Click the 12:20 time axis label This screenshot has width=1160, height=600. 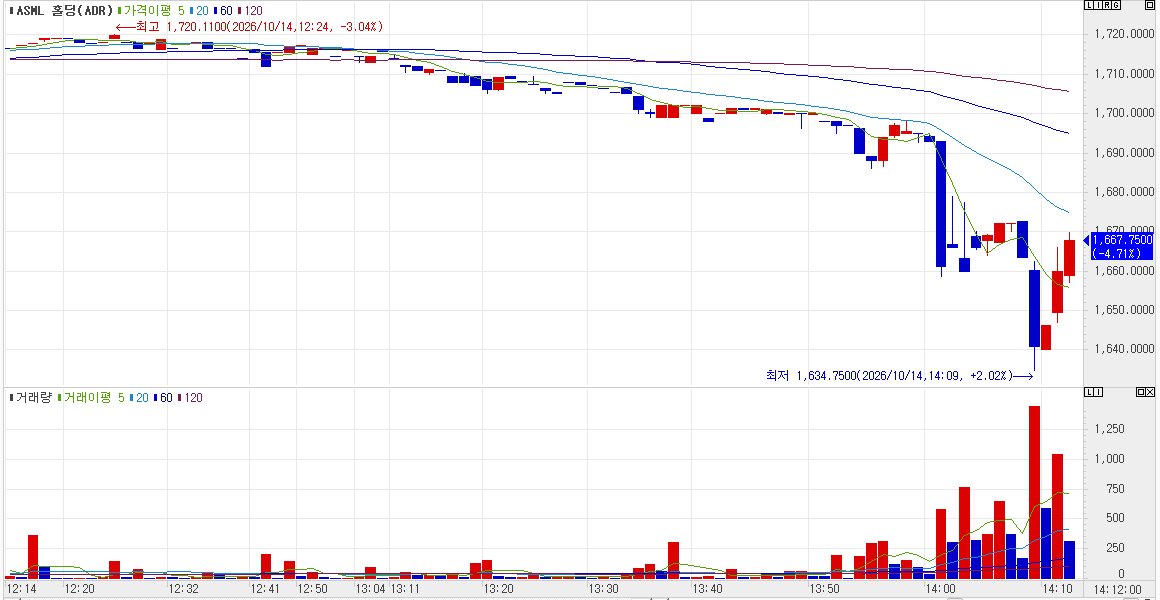pyautogui.click(x=79, y=590)
